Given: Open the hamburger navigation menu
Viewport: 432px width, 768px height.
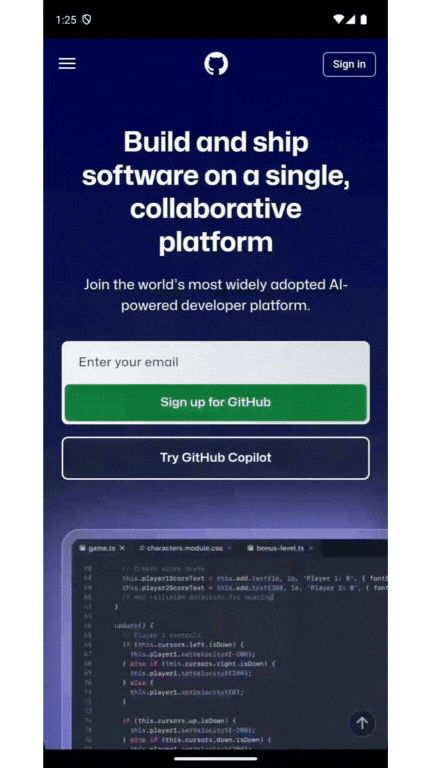Looking at the screenshot, I should (x=67, y=64).
